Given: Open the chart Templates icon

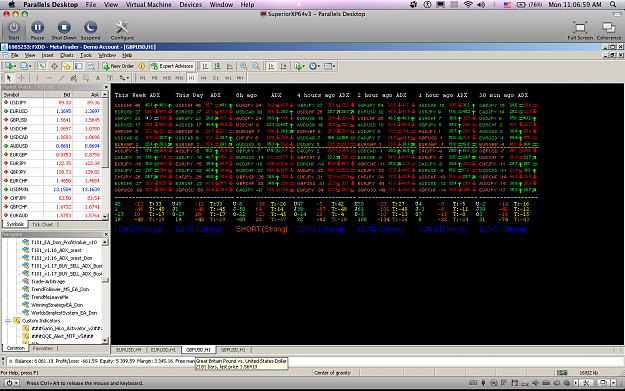Looking at the screenshot, I should [x=328, y=66].
